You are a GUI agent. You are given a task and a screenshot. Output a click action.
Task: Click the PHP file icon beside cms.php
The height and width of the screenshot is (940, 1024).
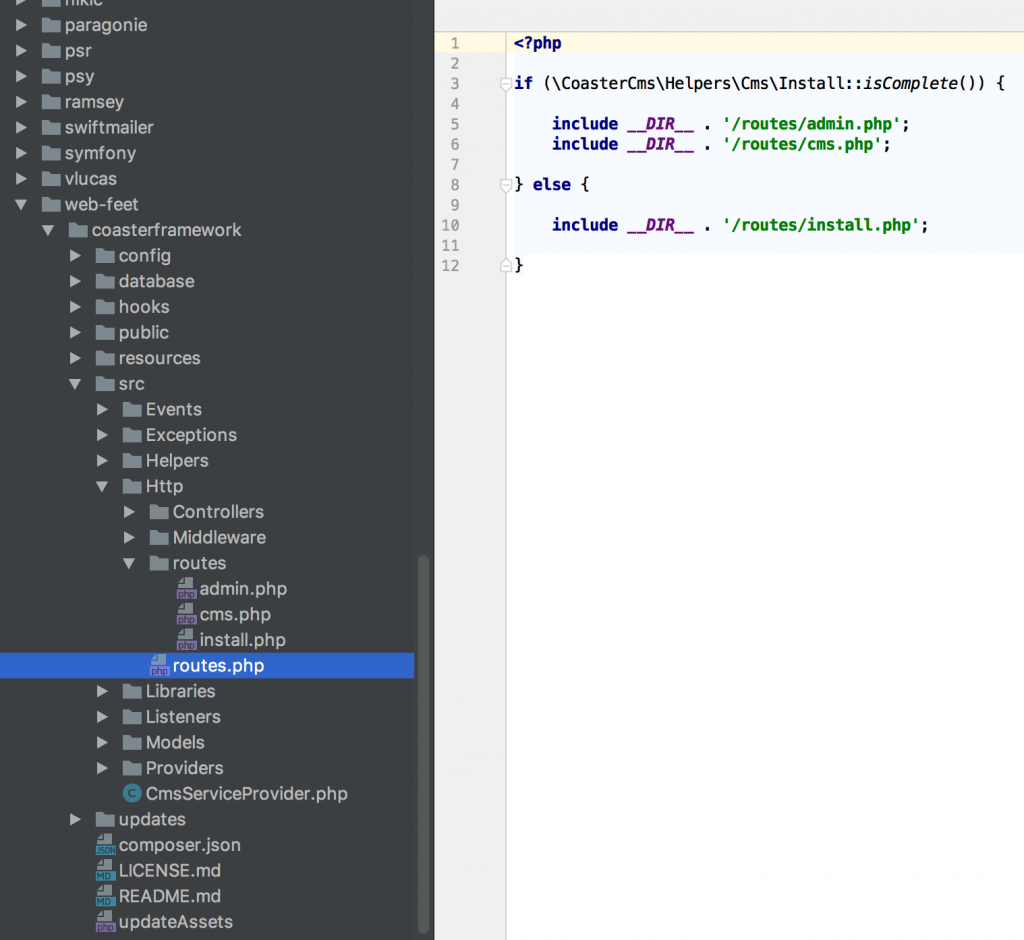pyautogui.click(x=186, y=614)
